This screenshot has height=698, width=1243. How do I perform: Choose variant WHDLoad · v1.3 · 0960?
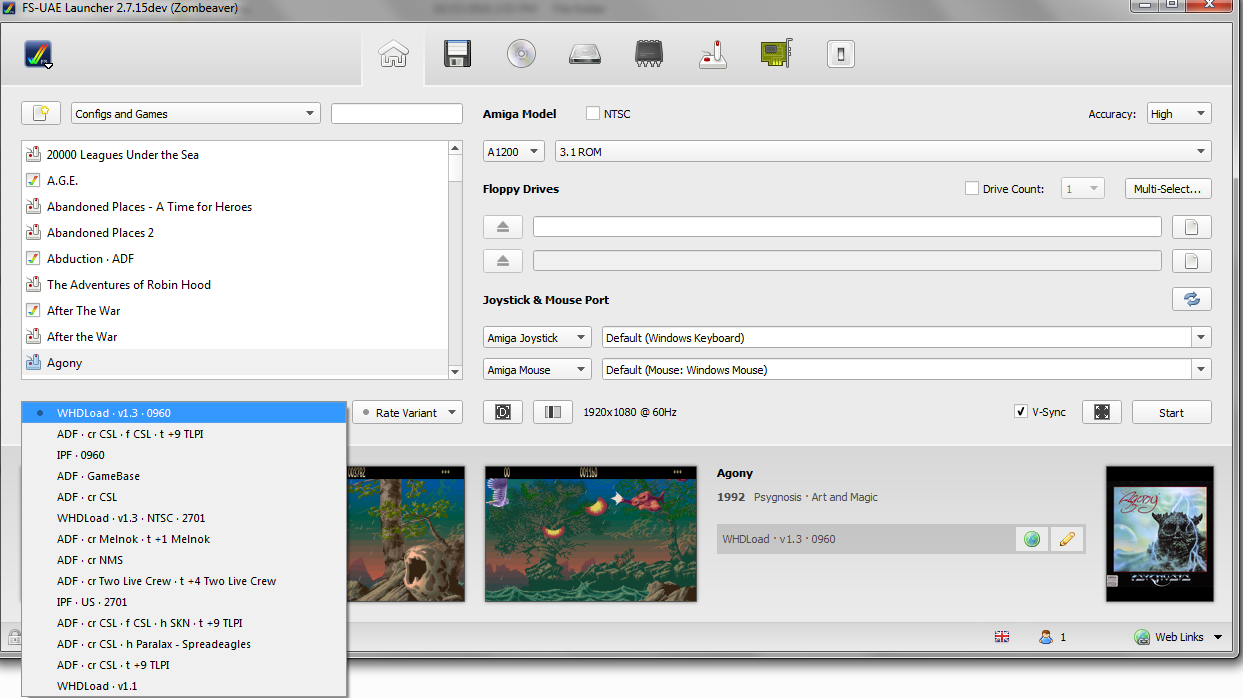coord(184,412)
